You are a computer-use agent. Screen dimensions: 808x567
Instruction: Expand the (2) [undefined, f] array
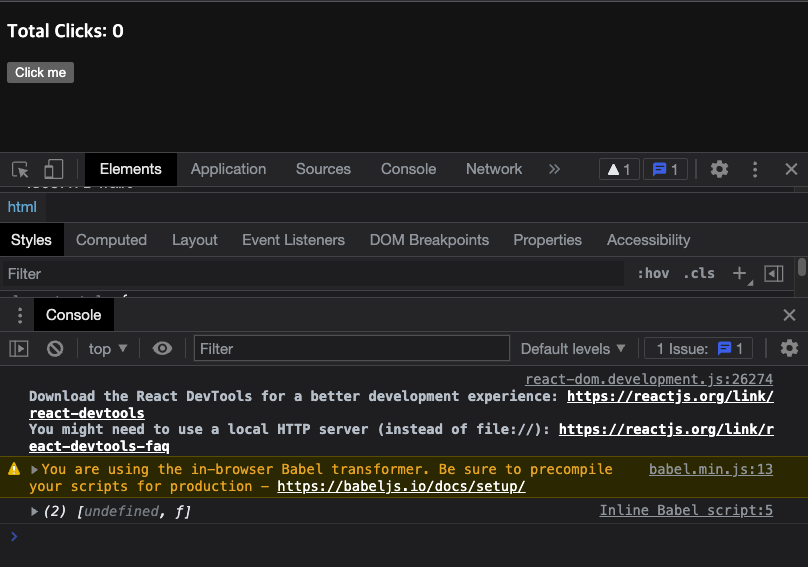34,511
